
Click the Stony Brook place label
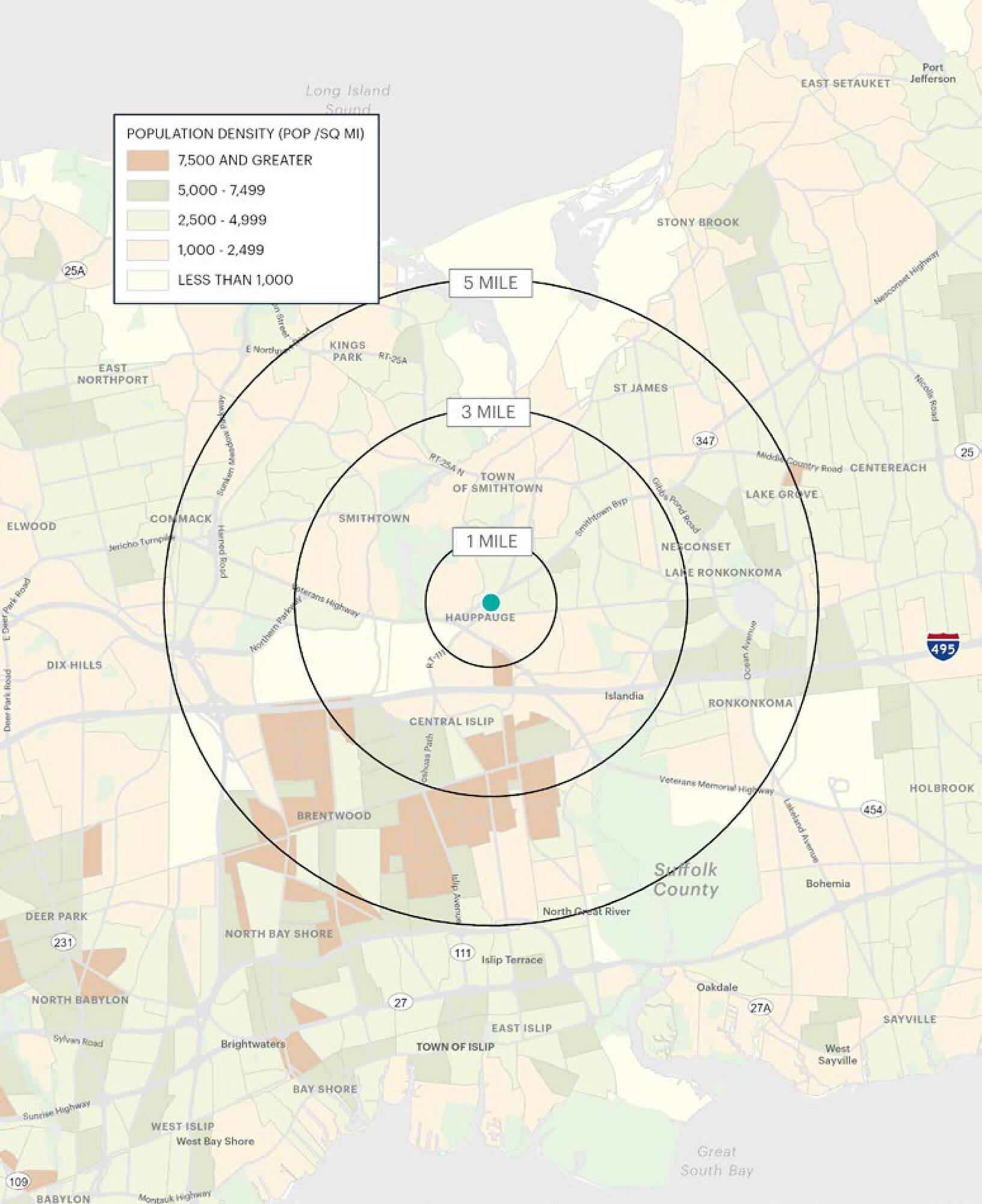[x=697, y=222]
